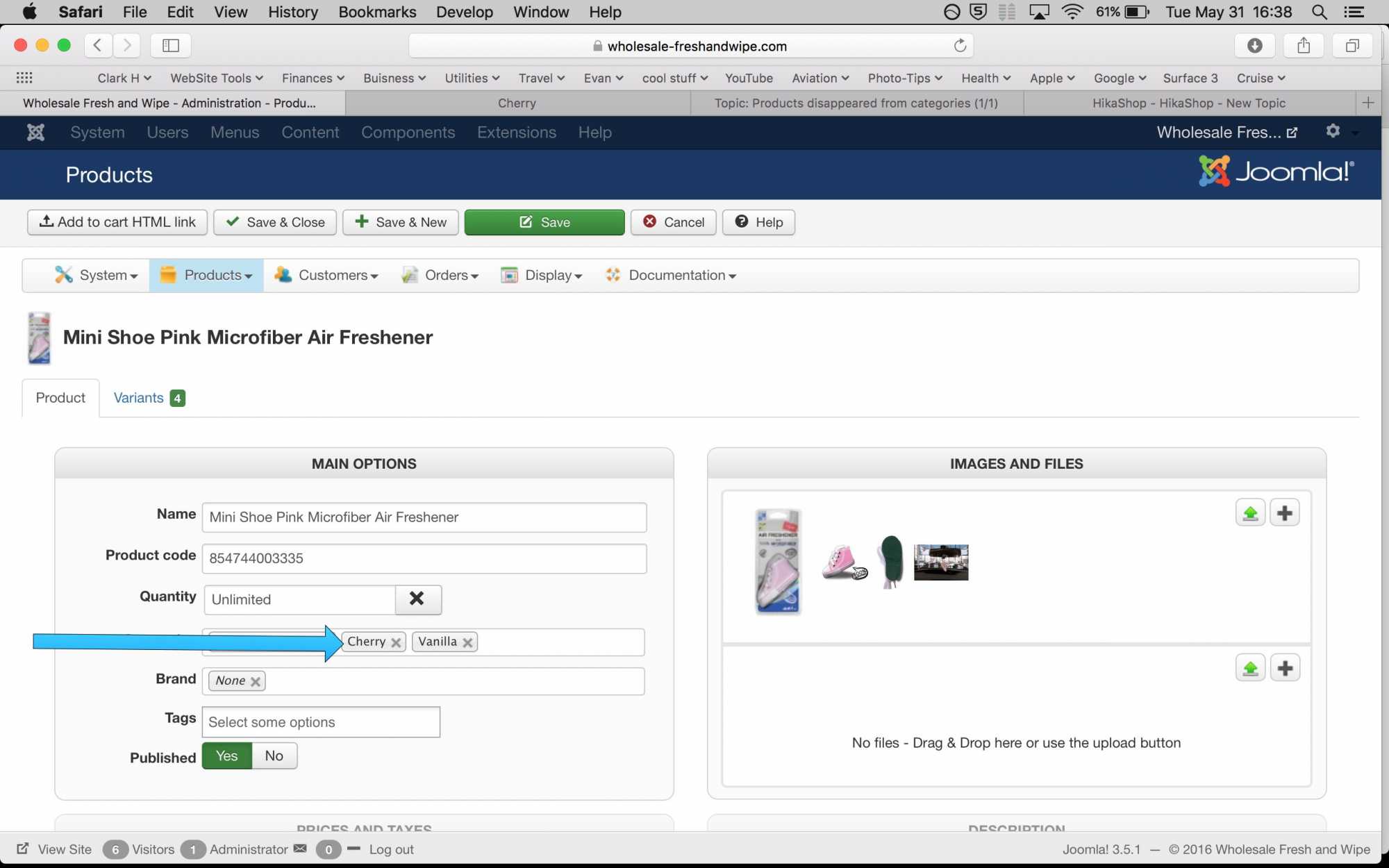Image resolution: width=1389 pixels, height=868 pixels.
Task: Open the Joomla settings gear menu
Action: (x=1332, y=131)
